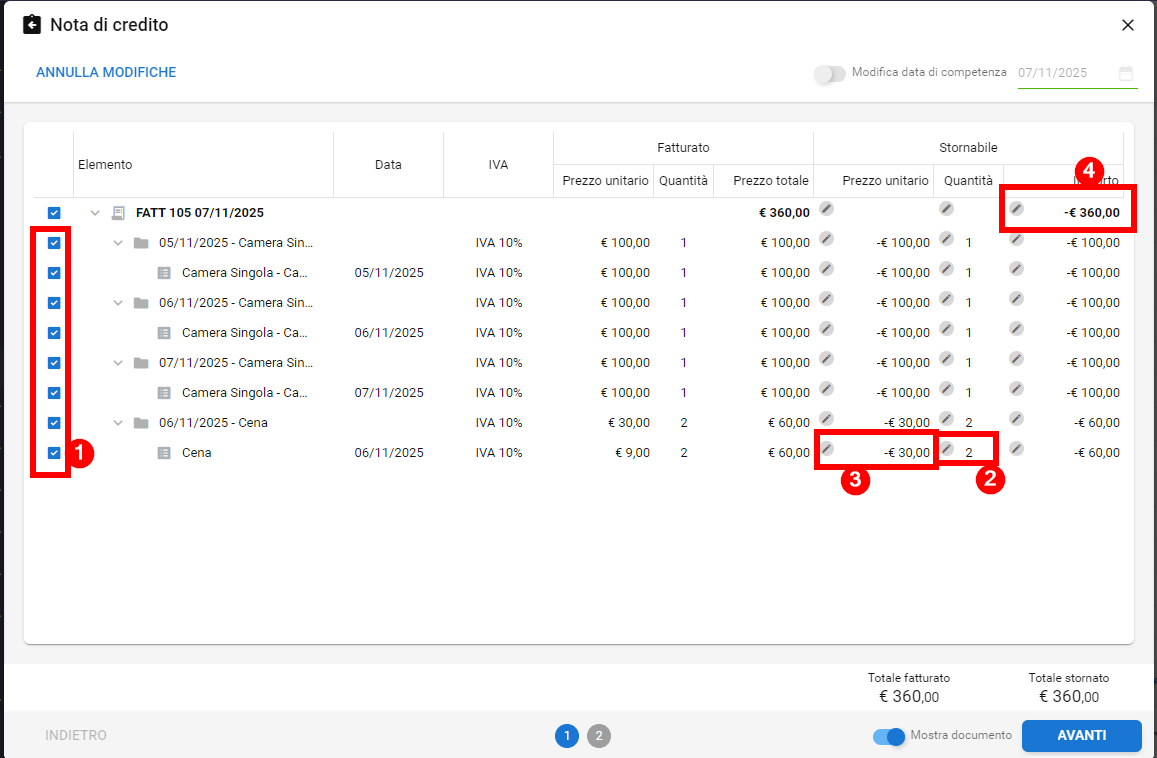Edit amount pencil on 05/11/2025 Camera folder row

1016,239
